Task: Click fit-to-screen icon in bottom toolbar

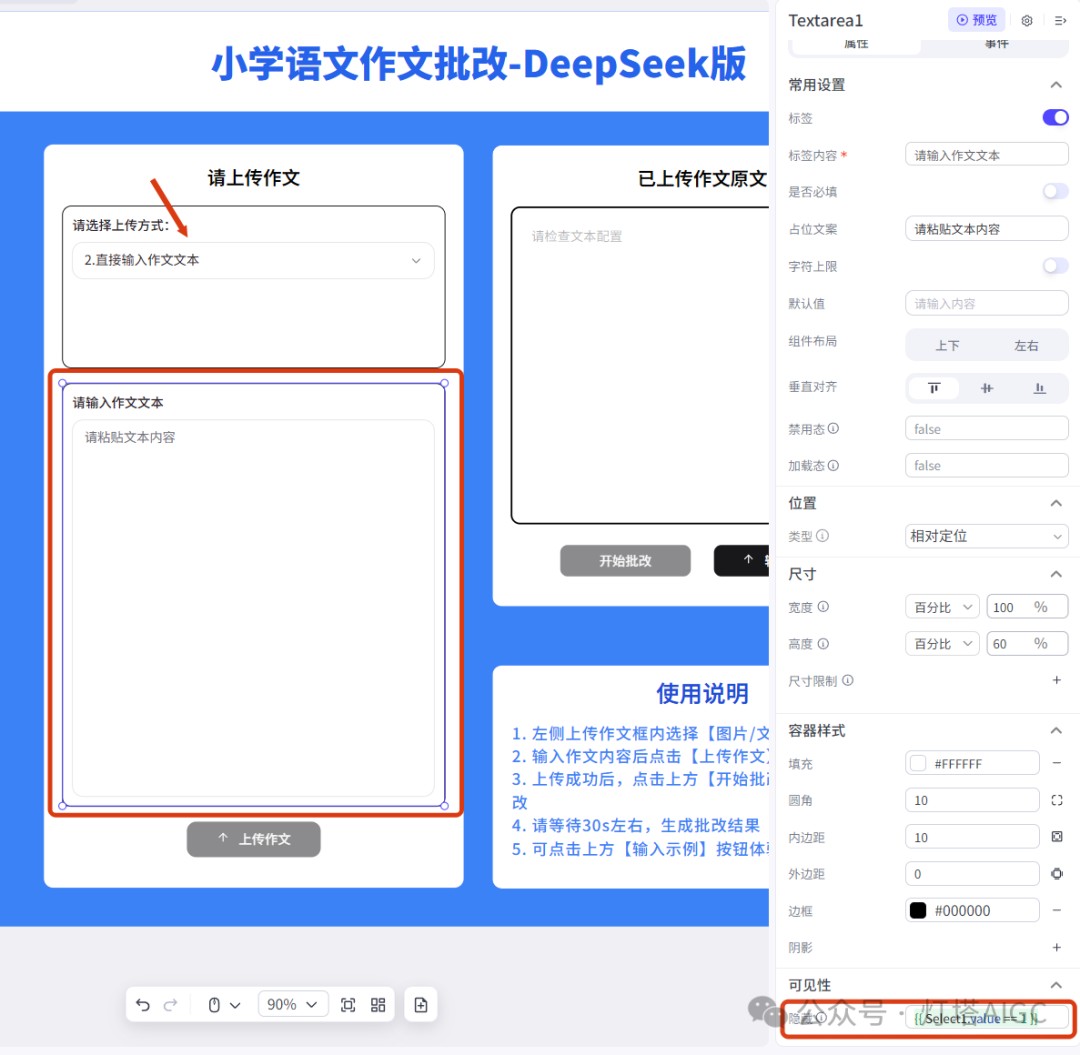Action: tap(349, 1005)
